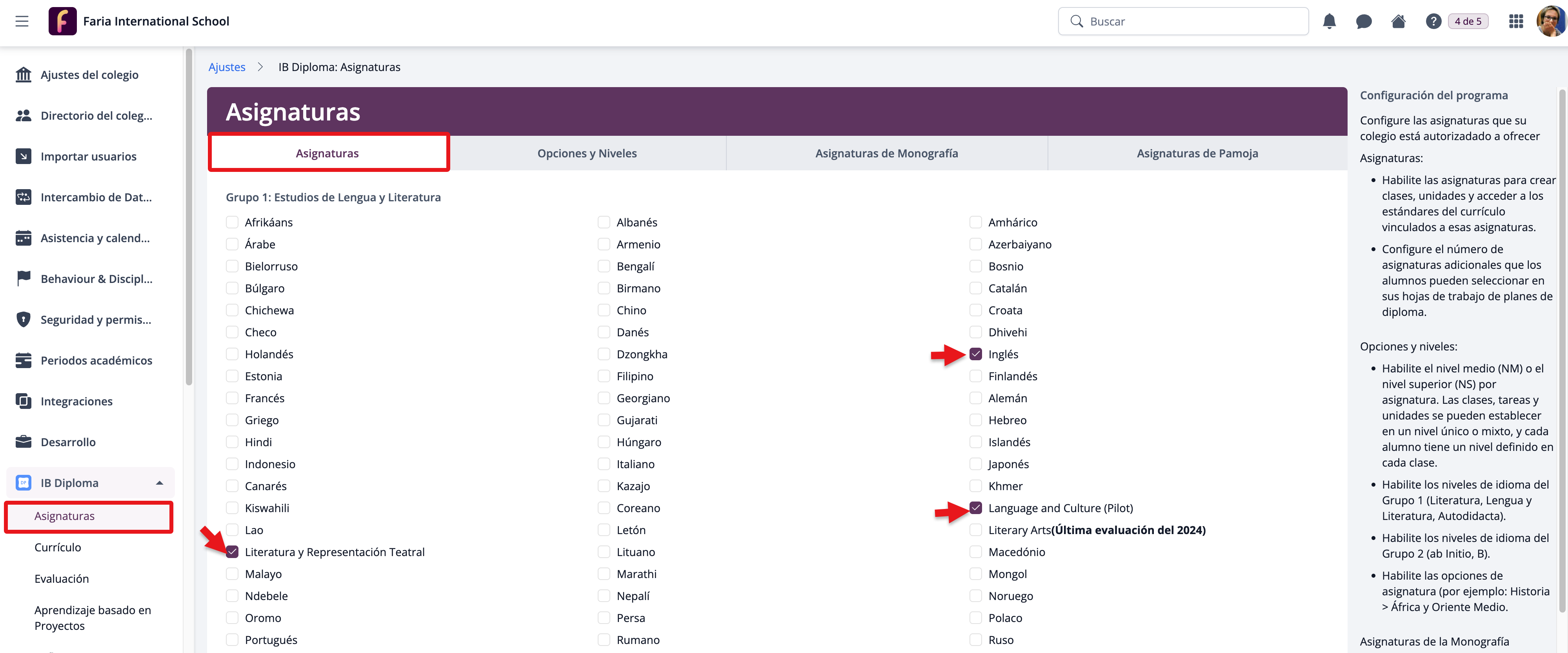Enable the Francés checkbox
1568x653 pixels.
(x=232, y=398)
